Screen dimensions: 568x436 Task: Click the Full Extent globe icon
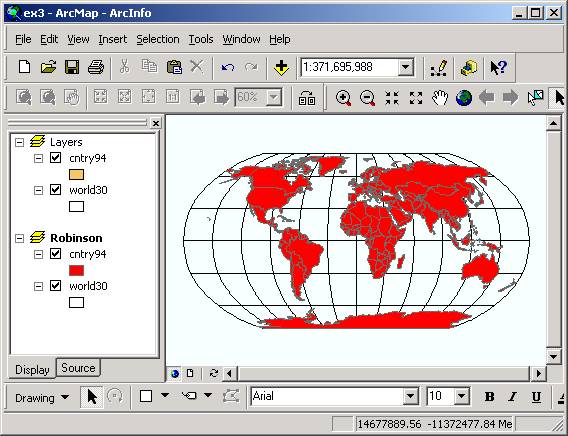[x=464, y=98]
